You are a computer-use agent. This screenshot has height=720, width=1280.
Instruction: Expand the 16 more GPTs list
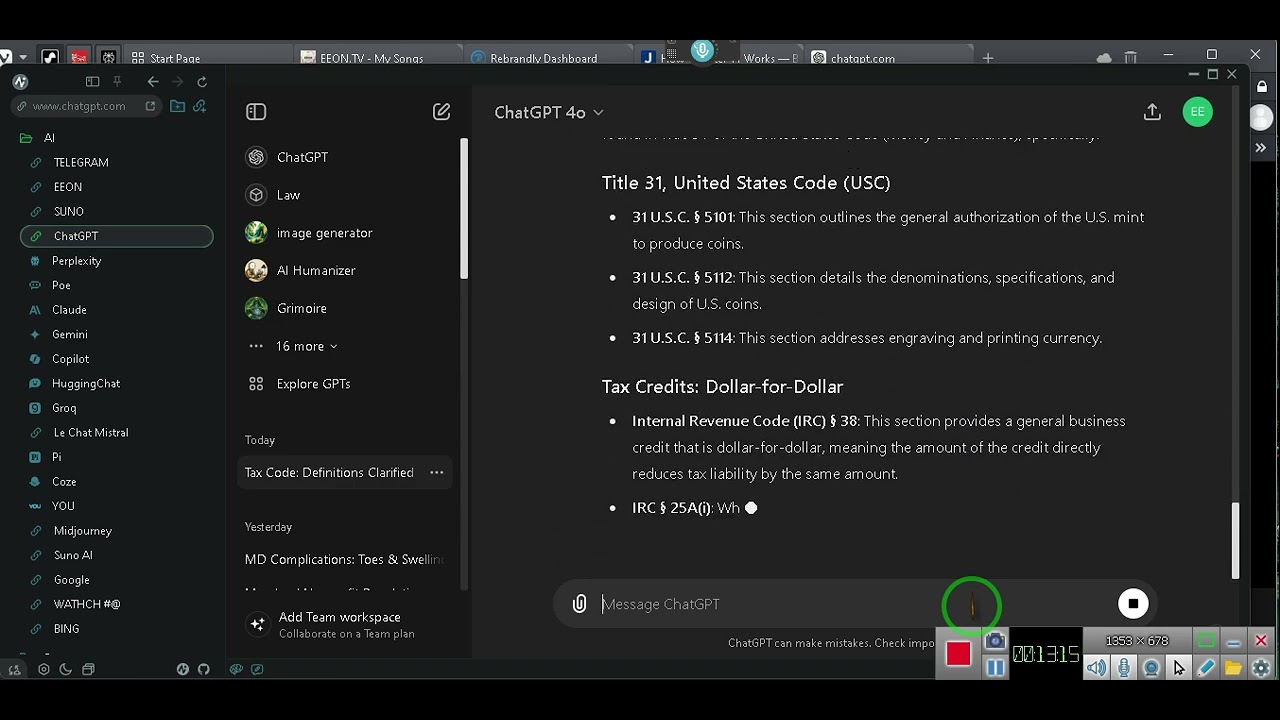point(306,346)
